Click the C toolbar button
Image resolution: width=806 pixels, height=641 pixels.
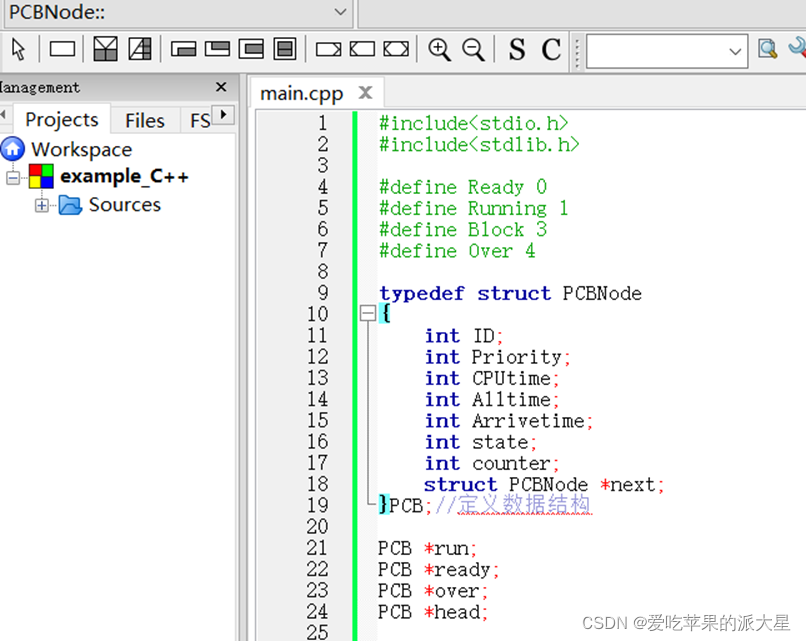551,50
